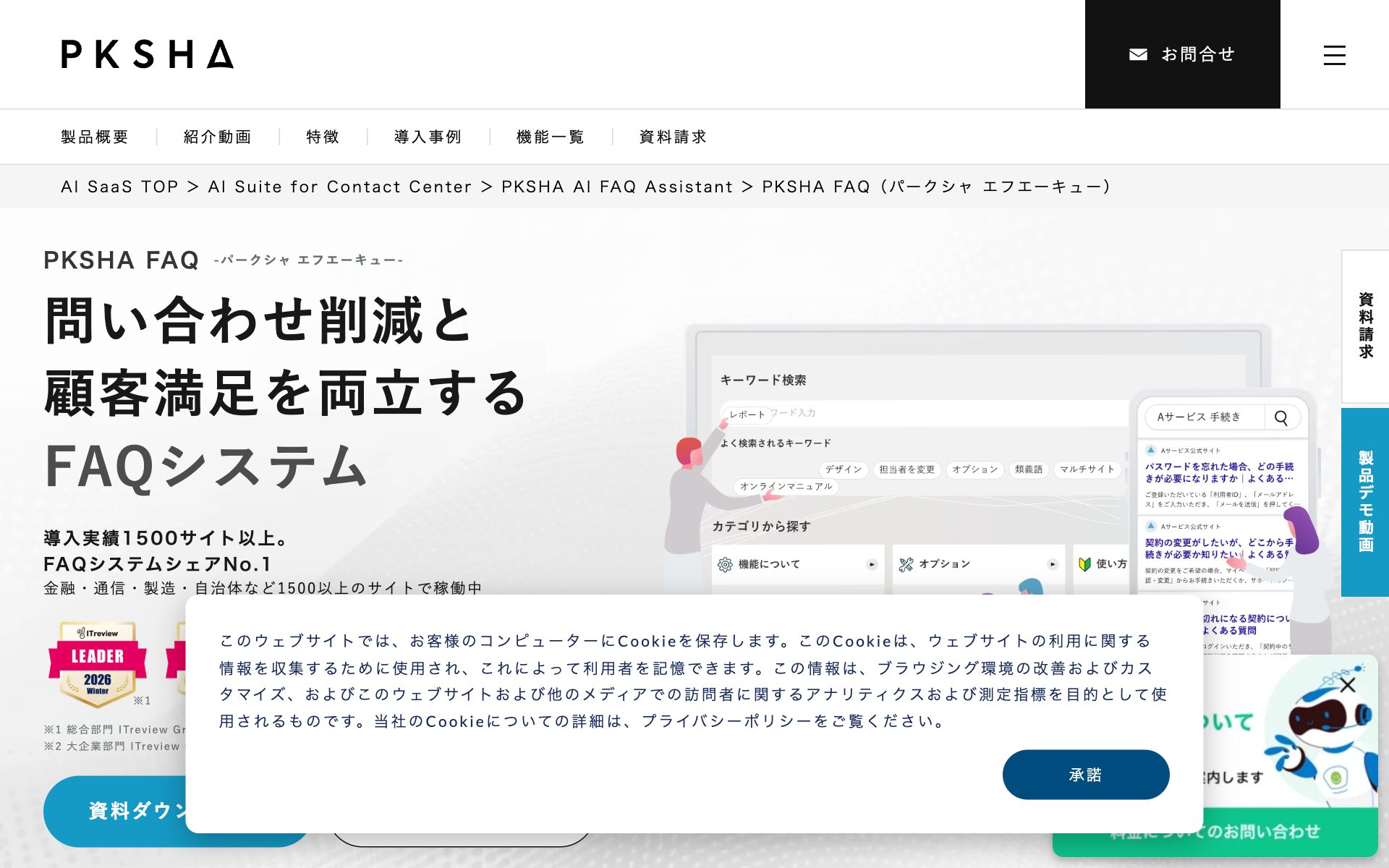Click the 資料請求 side tab

pos(1365,326)
